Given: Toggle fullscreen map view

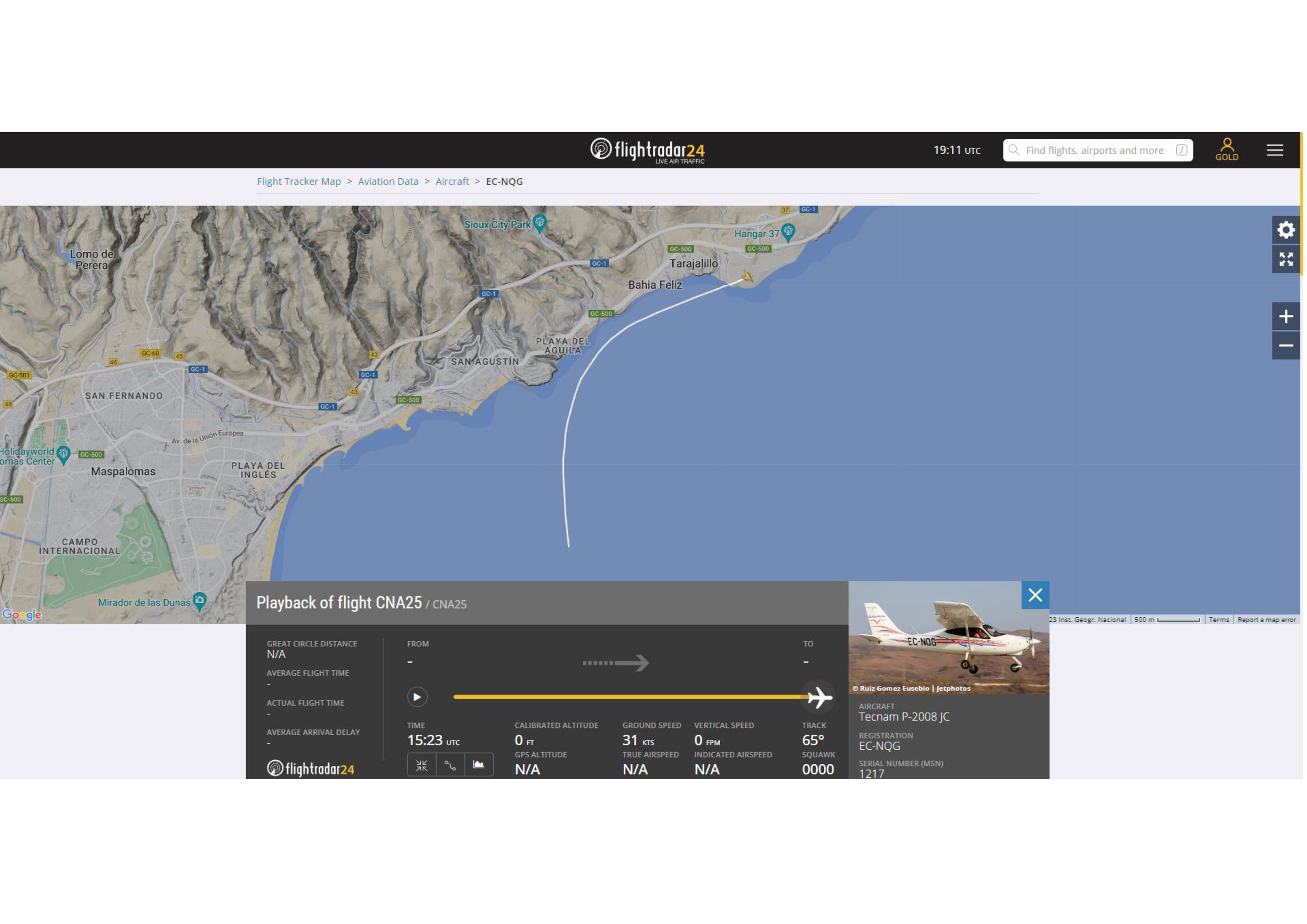Looking at the screenshot, I should (x=1286, y=260).
